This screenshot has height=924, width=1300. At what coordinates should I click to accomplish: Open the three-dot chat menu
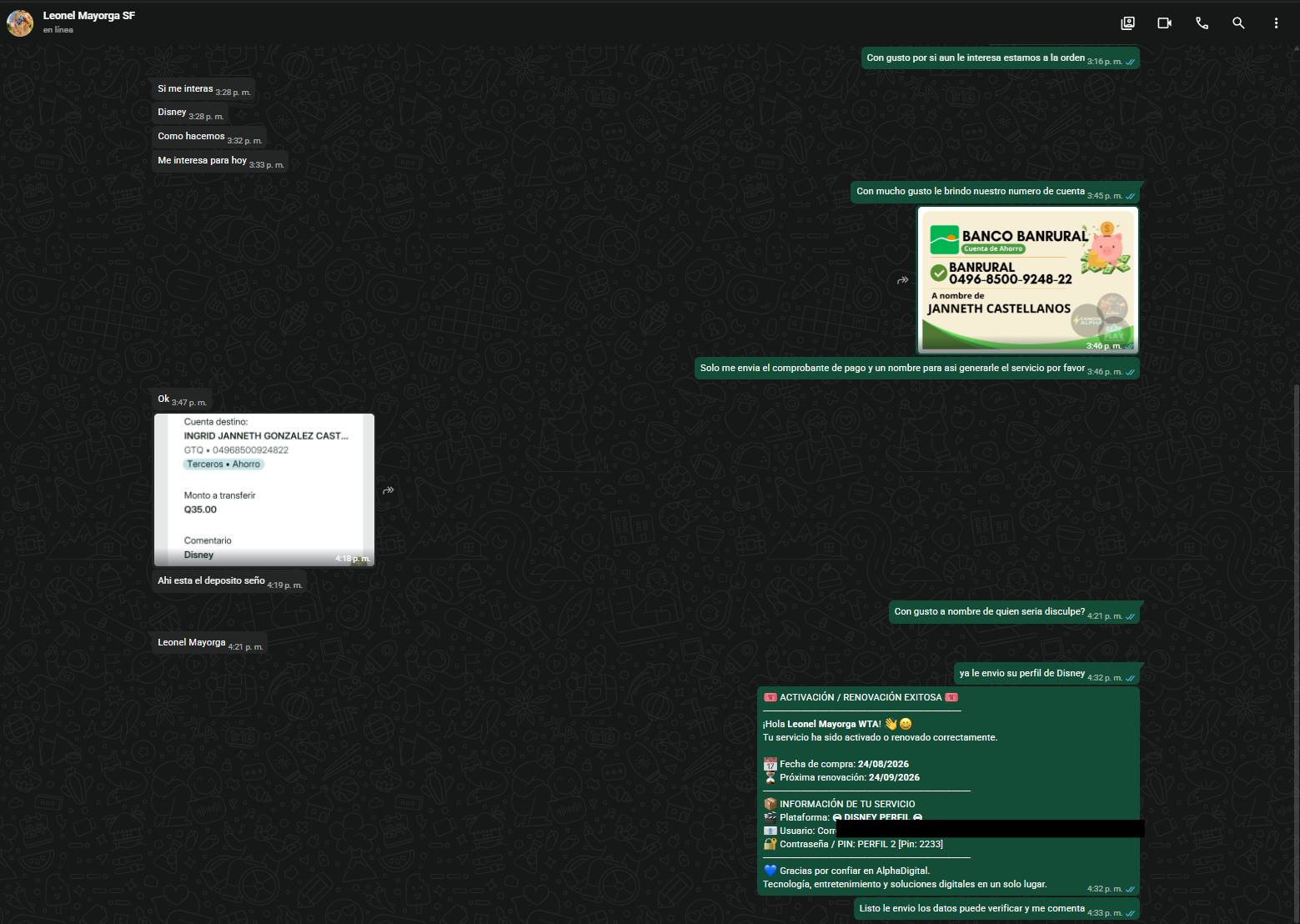click(x=1276, y=23)
